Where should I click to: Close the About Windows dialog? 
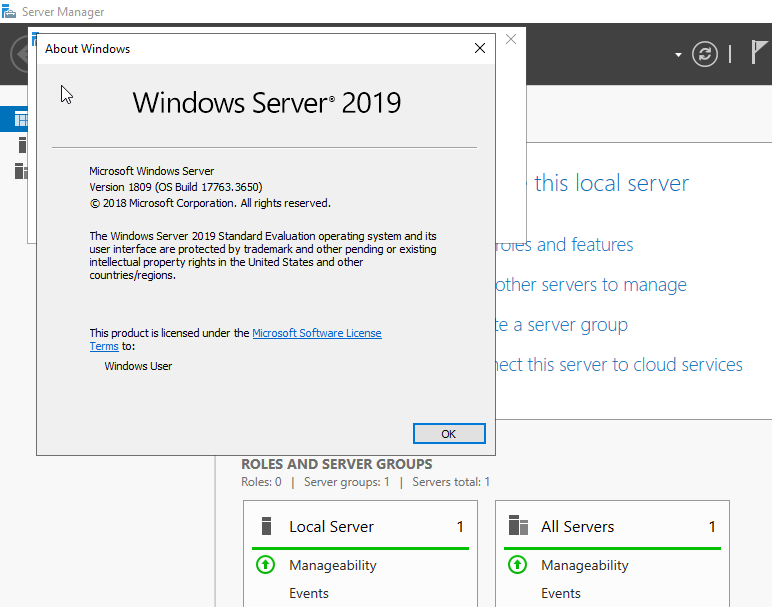(x=480, y=48)
